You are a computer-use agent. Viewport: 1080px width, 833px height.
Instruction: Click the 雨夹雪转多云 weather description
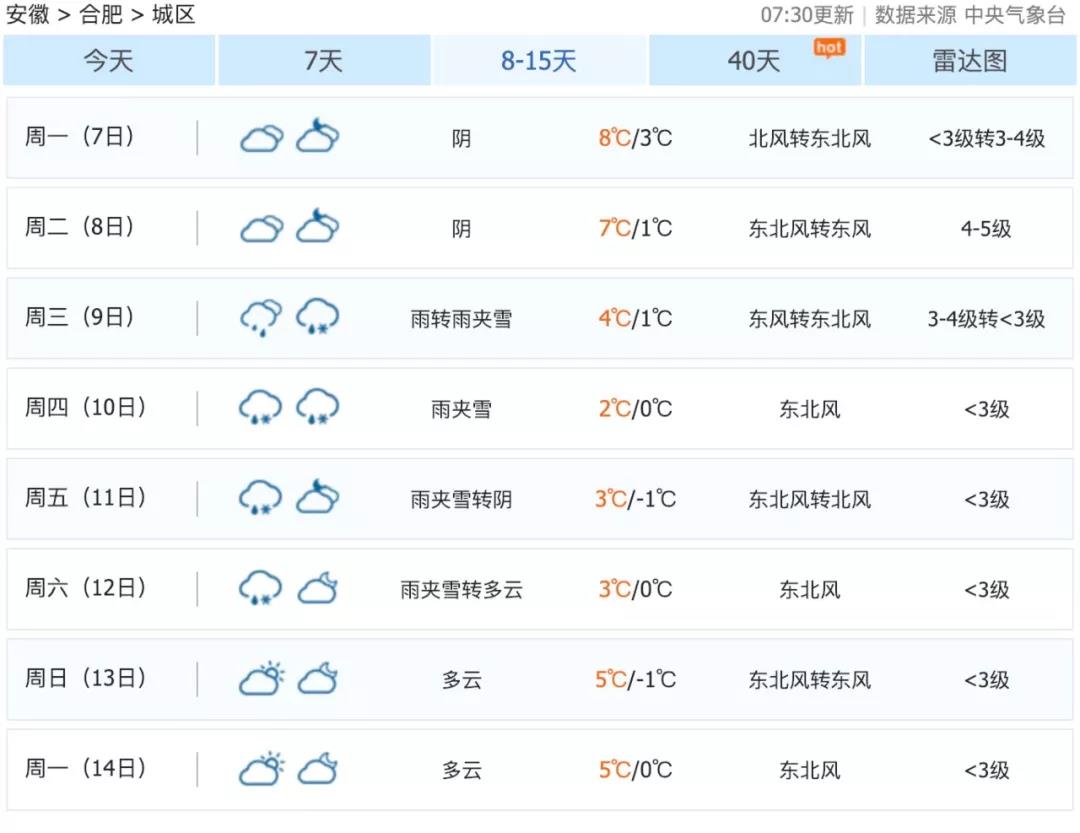(x=461, y=590)
